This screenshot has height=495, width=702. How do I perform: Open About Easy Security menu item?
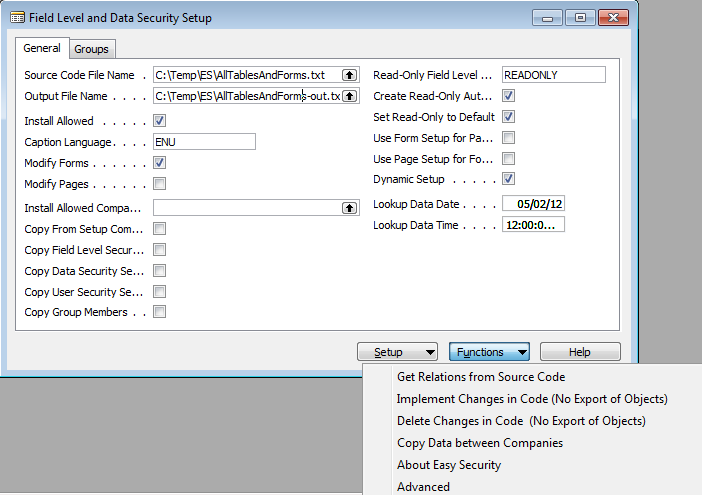tap(449, 465)
